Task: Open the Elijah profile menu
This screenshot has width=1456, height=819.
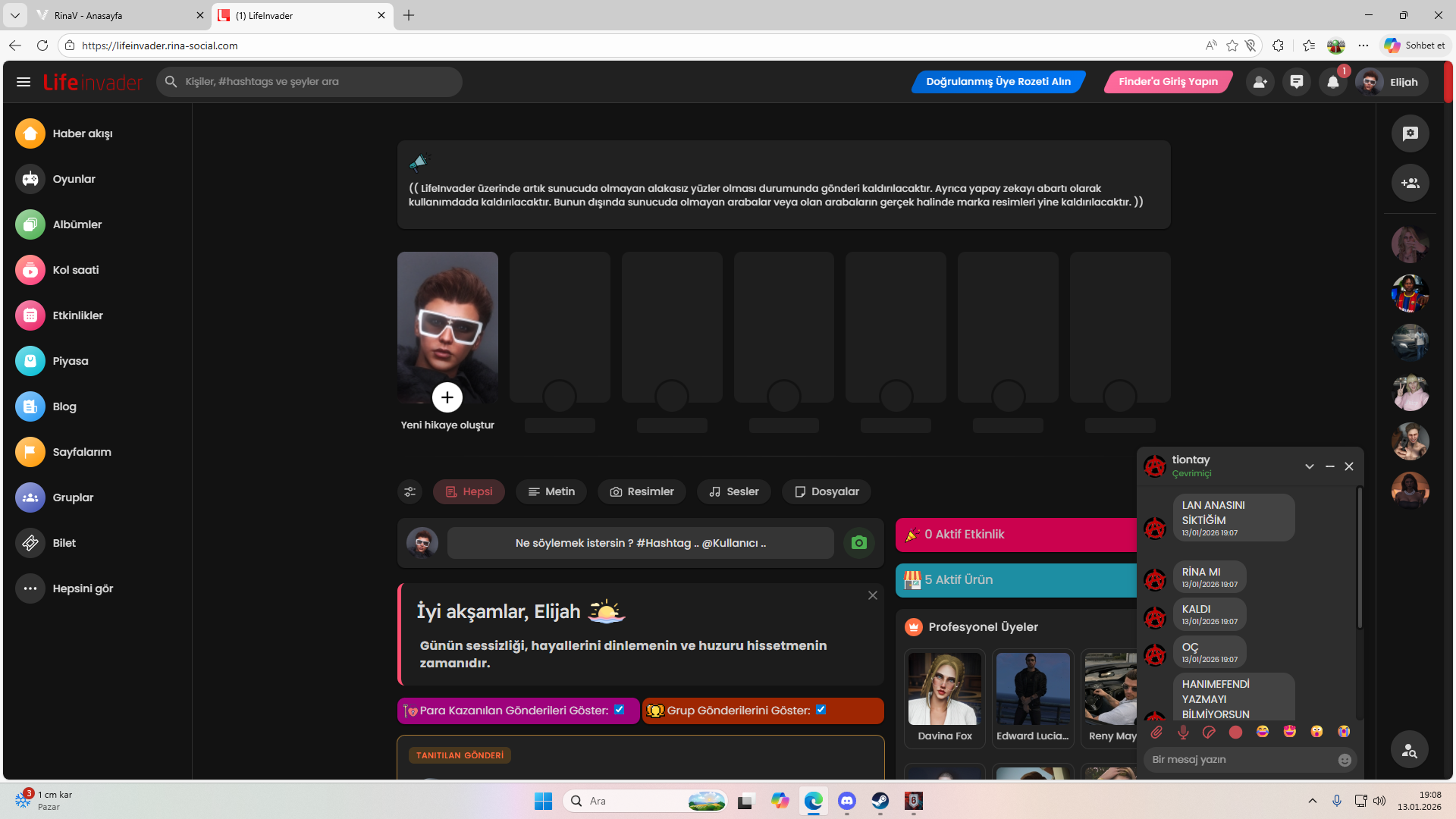Action: point(1392,82)
